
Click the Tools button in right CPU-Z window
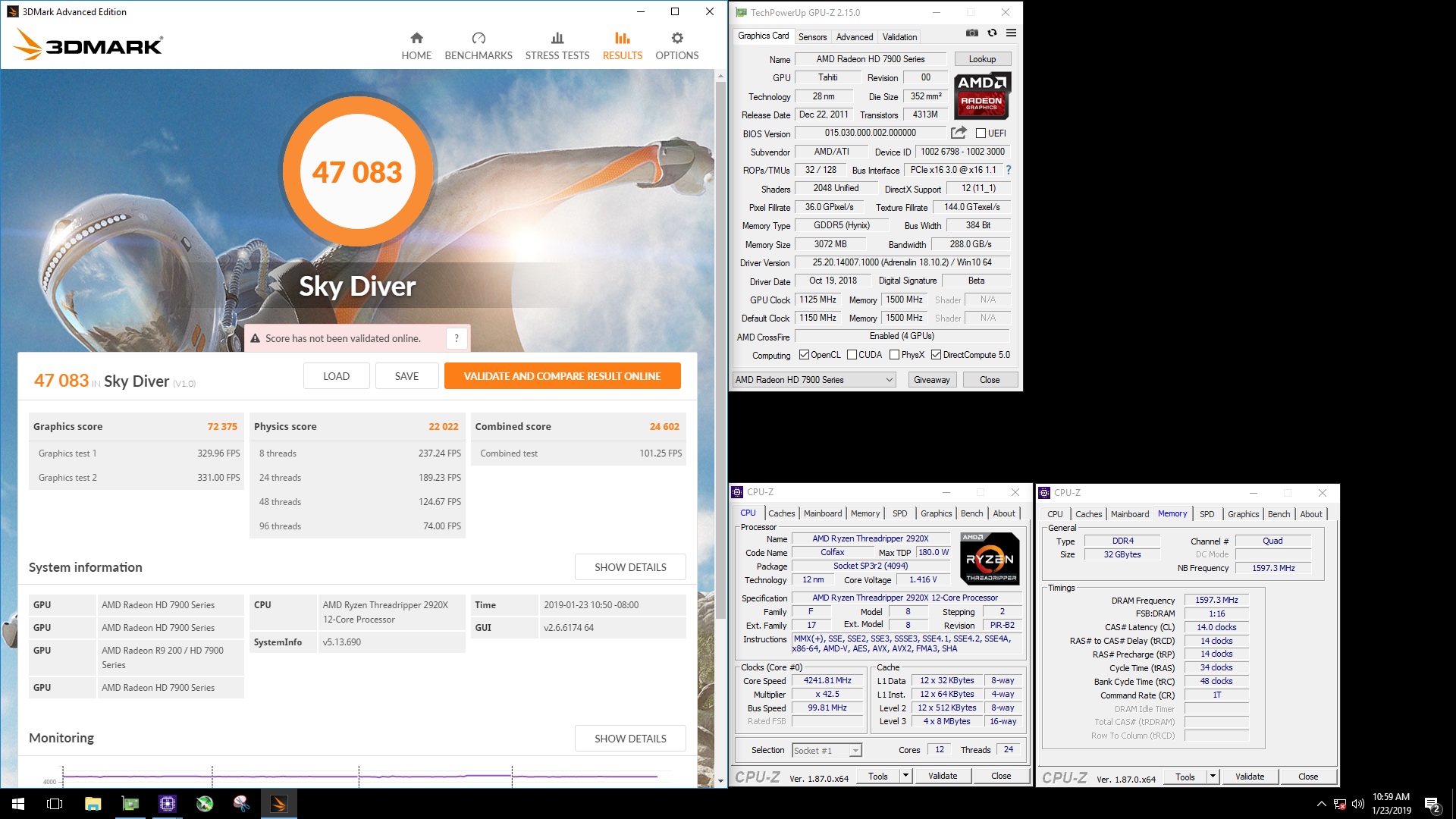1185,777
